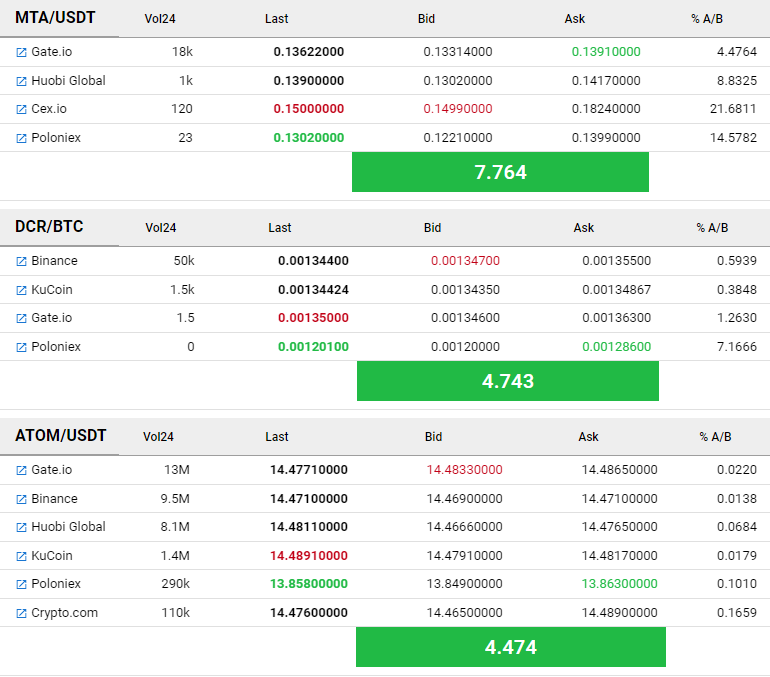
Task: Open external link icon for Poloniex in ATOM/USDT
Action: pos(21,585)
